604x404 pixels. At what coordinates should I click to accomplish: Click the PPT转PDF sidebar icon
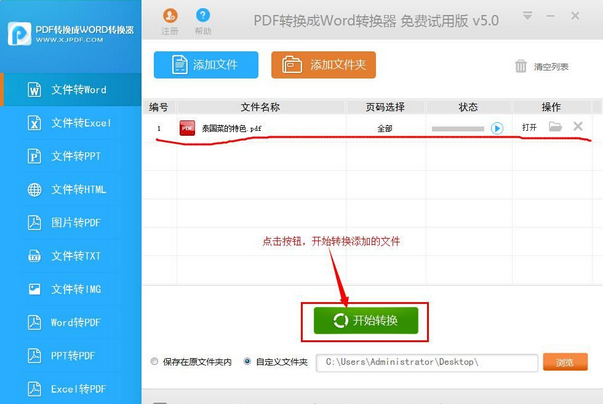tap(34, 355)
